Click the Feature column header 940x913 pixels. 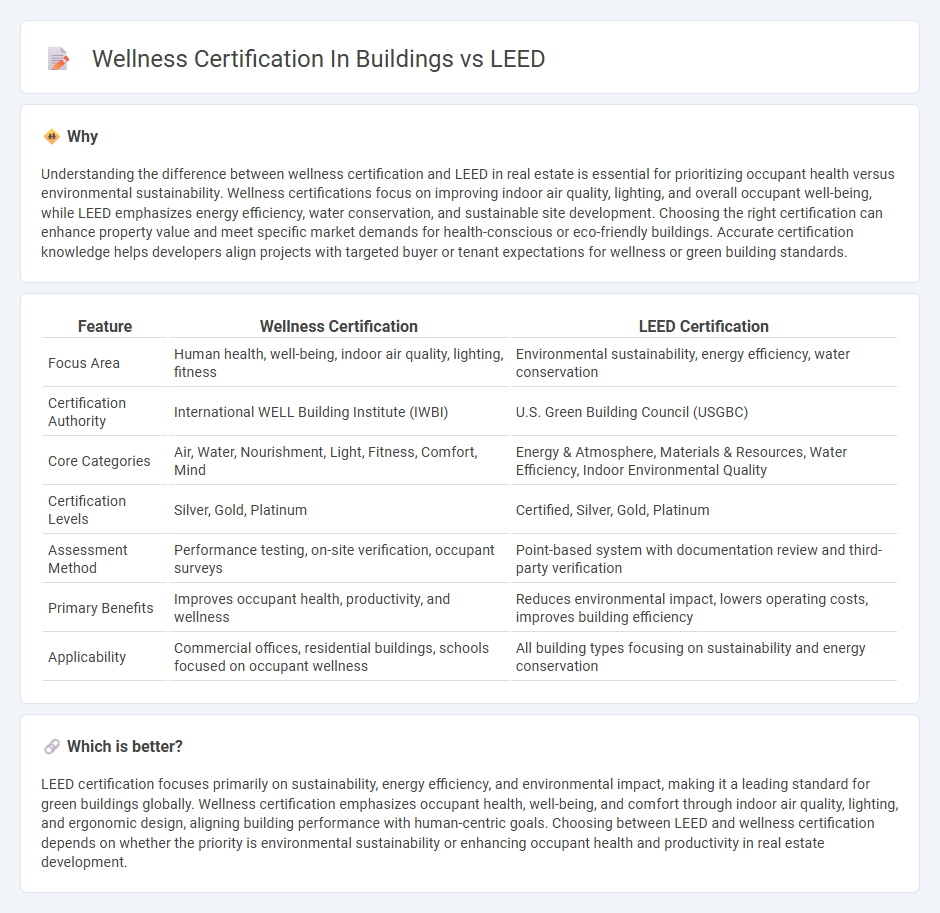click(x=105, y=326)
